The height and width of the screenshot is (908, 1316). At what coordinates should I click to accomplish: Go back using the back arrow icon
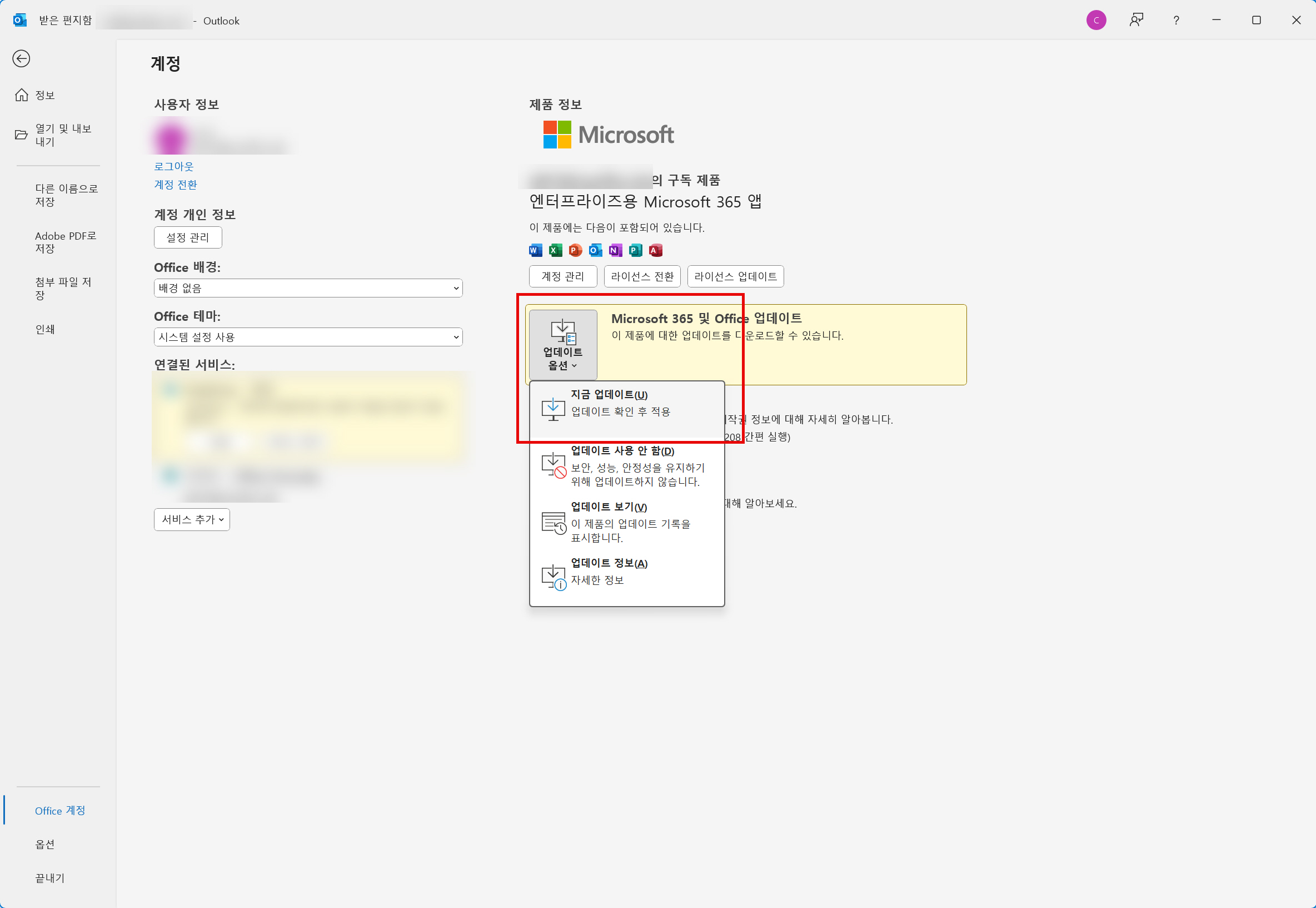21,58
